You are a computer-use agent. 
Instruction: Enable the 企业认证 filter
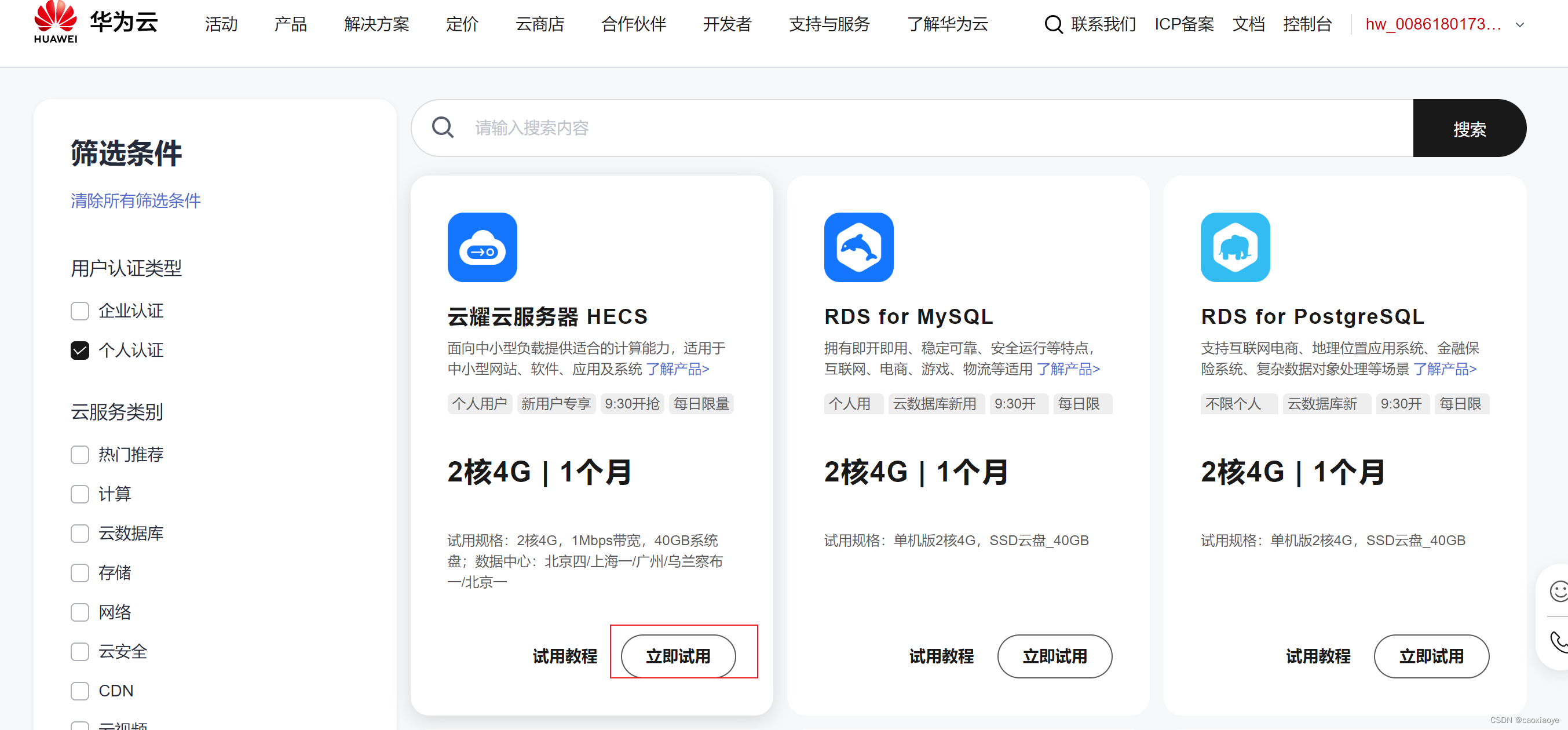pyautogui.click(x=80, y=311)
